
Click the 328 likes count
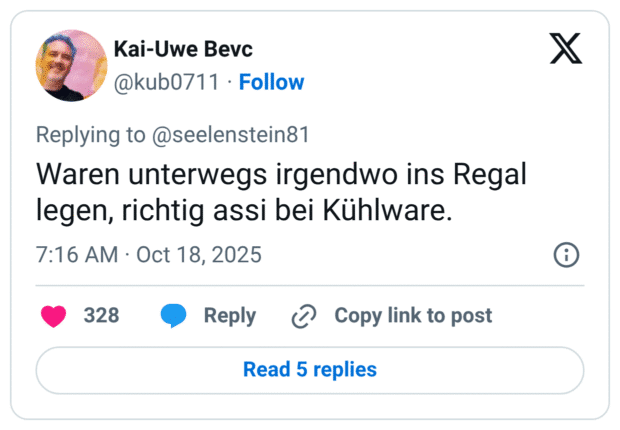101,316
